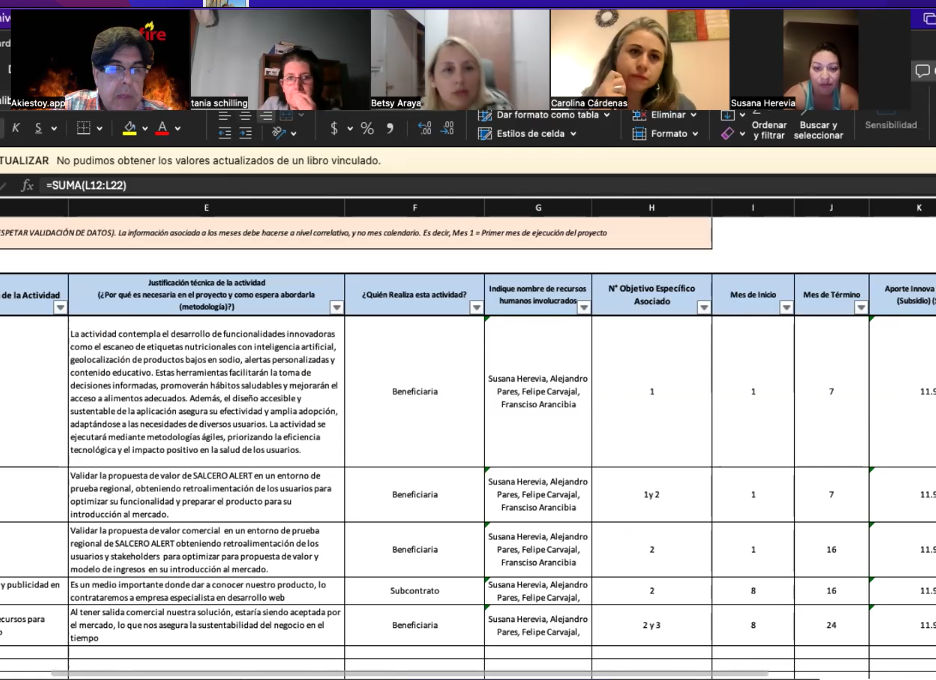The height and width of the screenshot is (680, 936).
Task: Apply underline formatting with S icon
Action: [39, 128]
